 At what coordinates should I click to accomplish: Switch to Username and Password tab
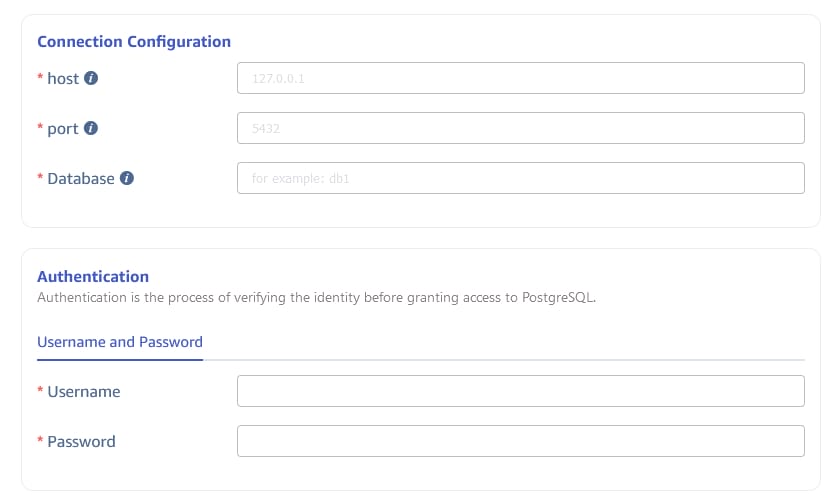pyautogui.click(x=120, y=342)
